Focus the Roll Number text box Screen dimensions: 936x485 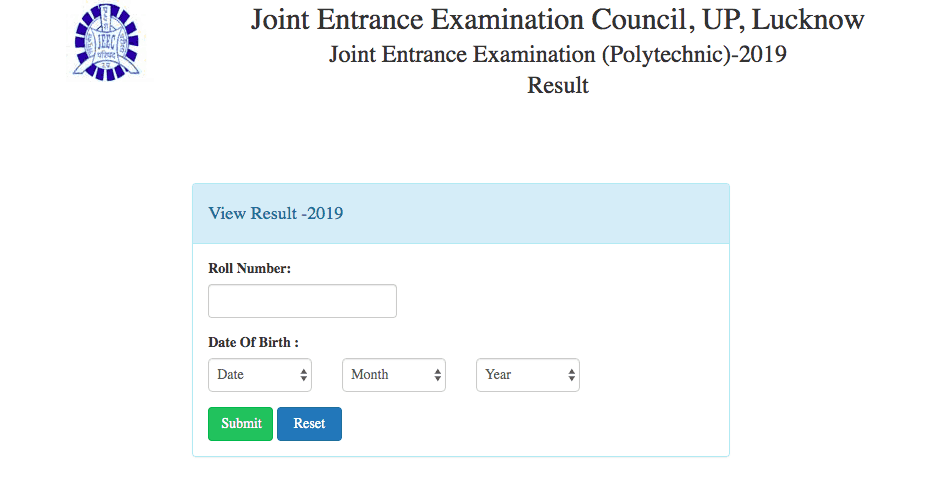[x=302, y=301]
